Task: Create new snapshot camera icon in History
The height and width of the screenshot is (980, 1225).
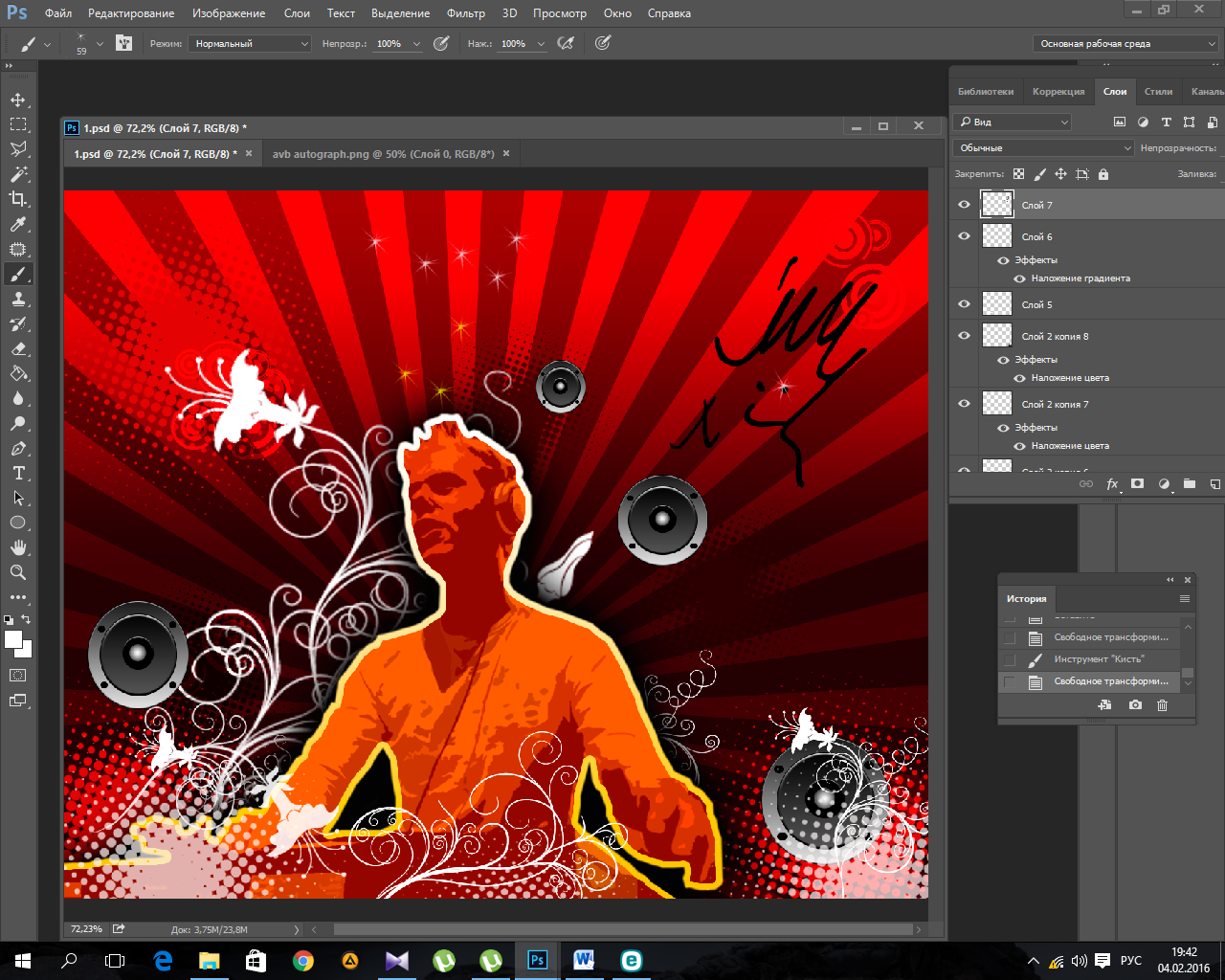Action: click(1135, 705)
